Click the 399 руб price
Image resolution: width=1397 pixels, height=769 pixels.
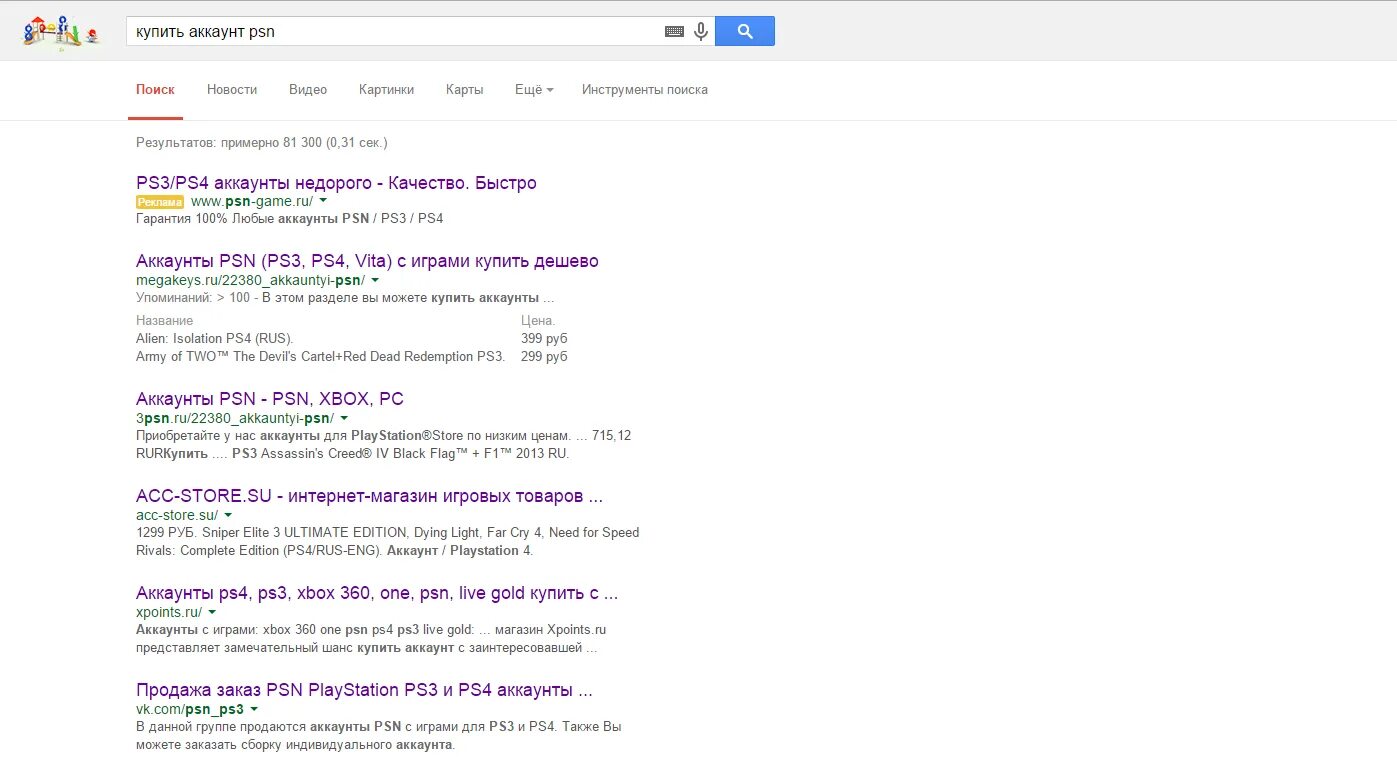[544, 338]
